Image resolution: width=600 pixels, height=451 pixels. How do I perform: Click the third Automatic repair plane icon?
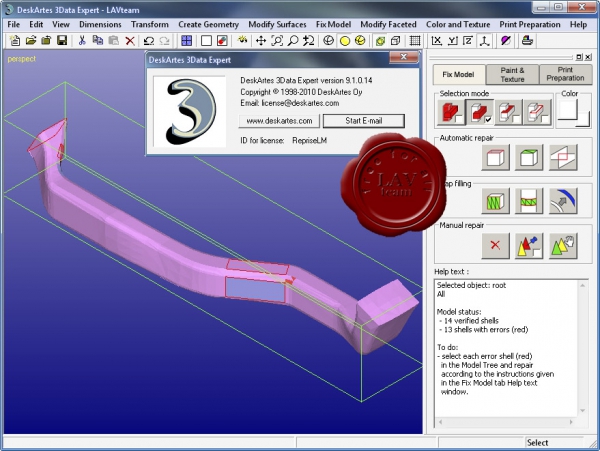click(563, 157)
